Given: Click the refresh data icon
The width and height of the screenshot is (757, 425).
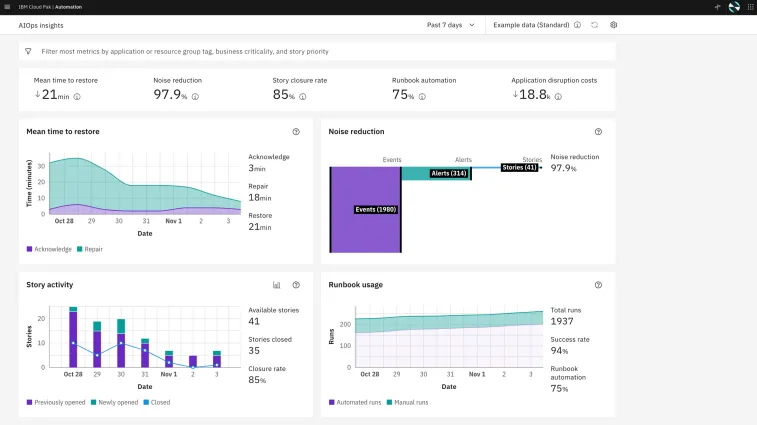Looking at the screenshot, I should click(x=595, y=25).
